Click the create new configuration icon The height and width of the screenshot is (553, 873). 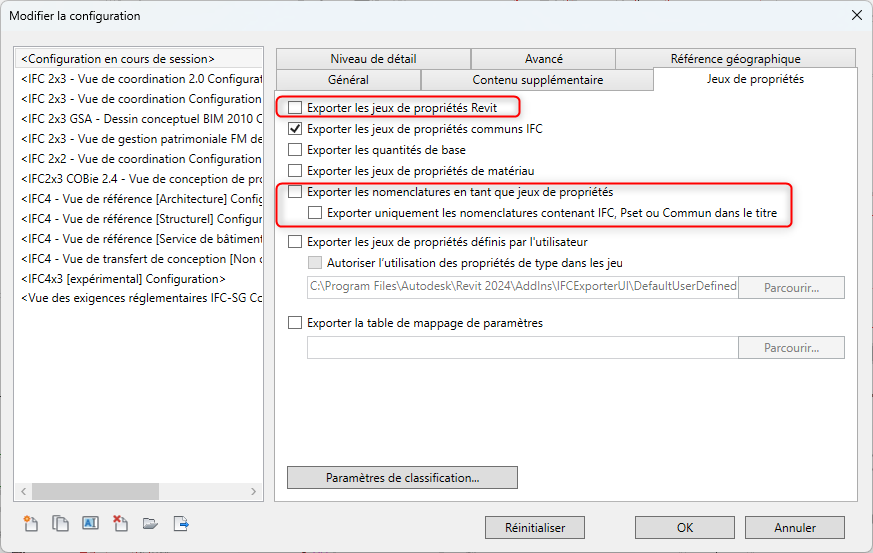click(x=30, y=523)
